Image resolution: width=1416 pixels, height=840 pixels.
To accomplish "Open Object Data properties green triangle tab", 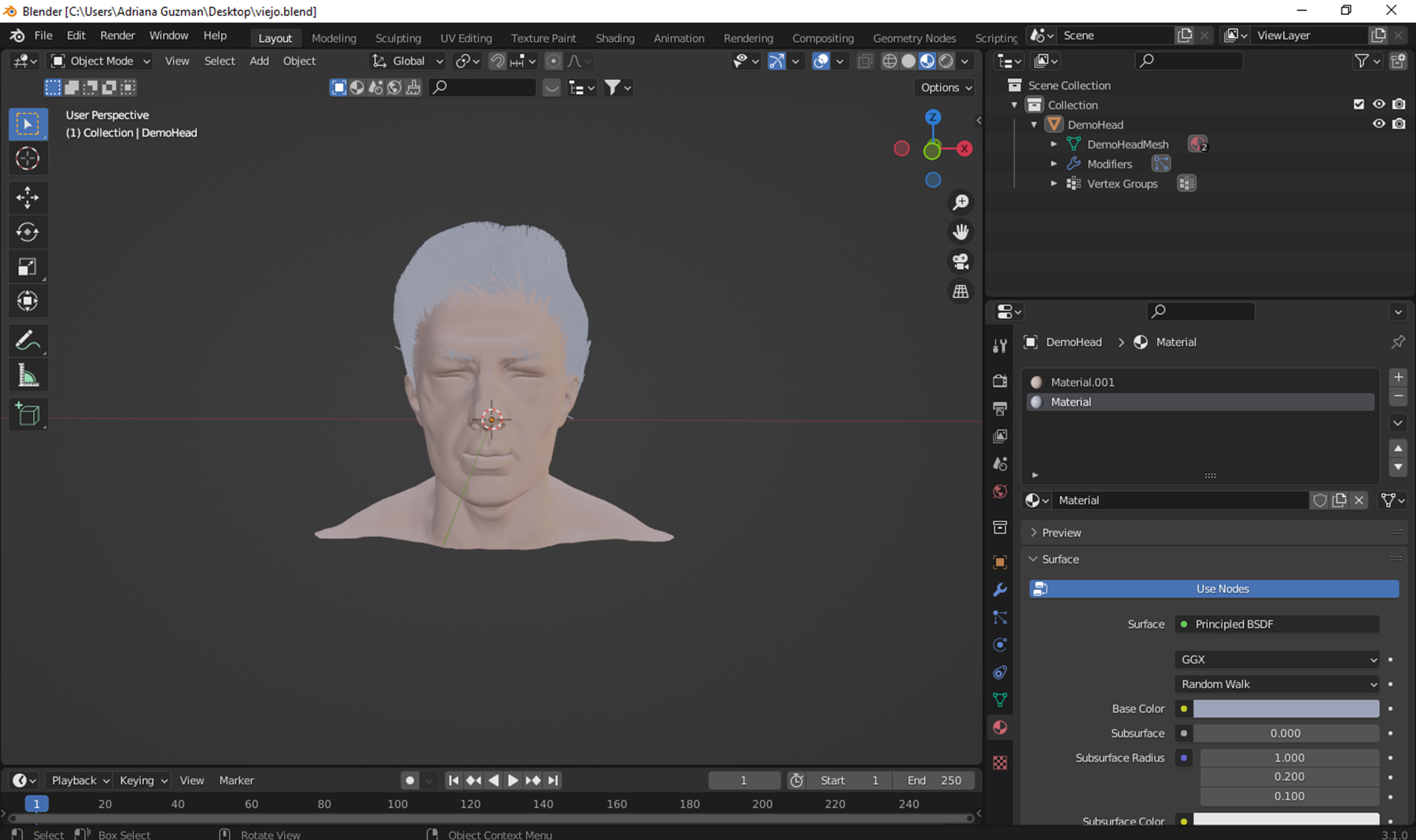I will click(x=1000, y=699).
